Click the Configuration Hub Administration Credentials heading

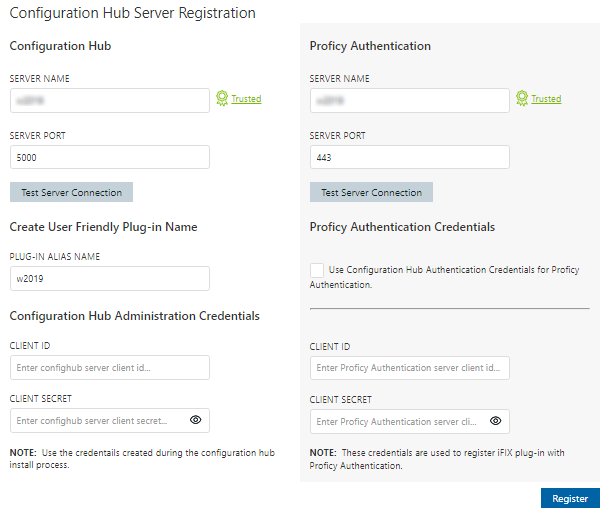click(134, 316)
